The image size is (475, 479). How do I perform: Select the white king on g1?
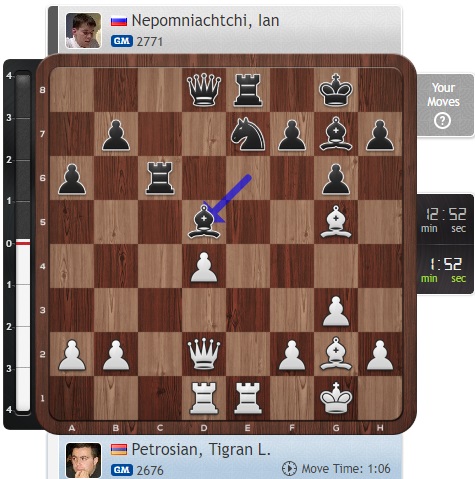coord(336,398)
